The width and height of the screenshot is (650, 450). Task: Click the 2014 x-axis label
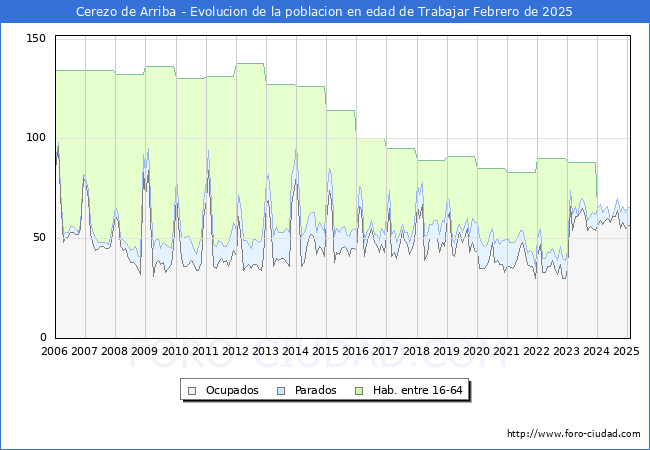[x=295, y=351]
